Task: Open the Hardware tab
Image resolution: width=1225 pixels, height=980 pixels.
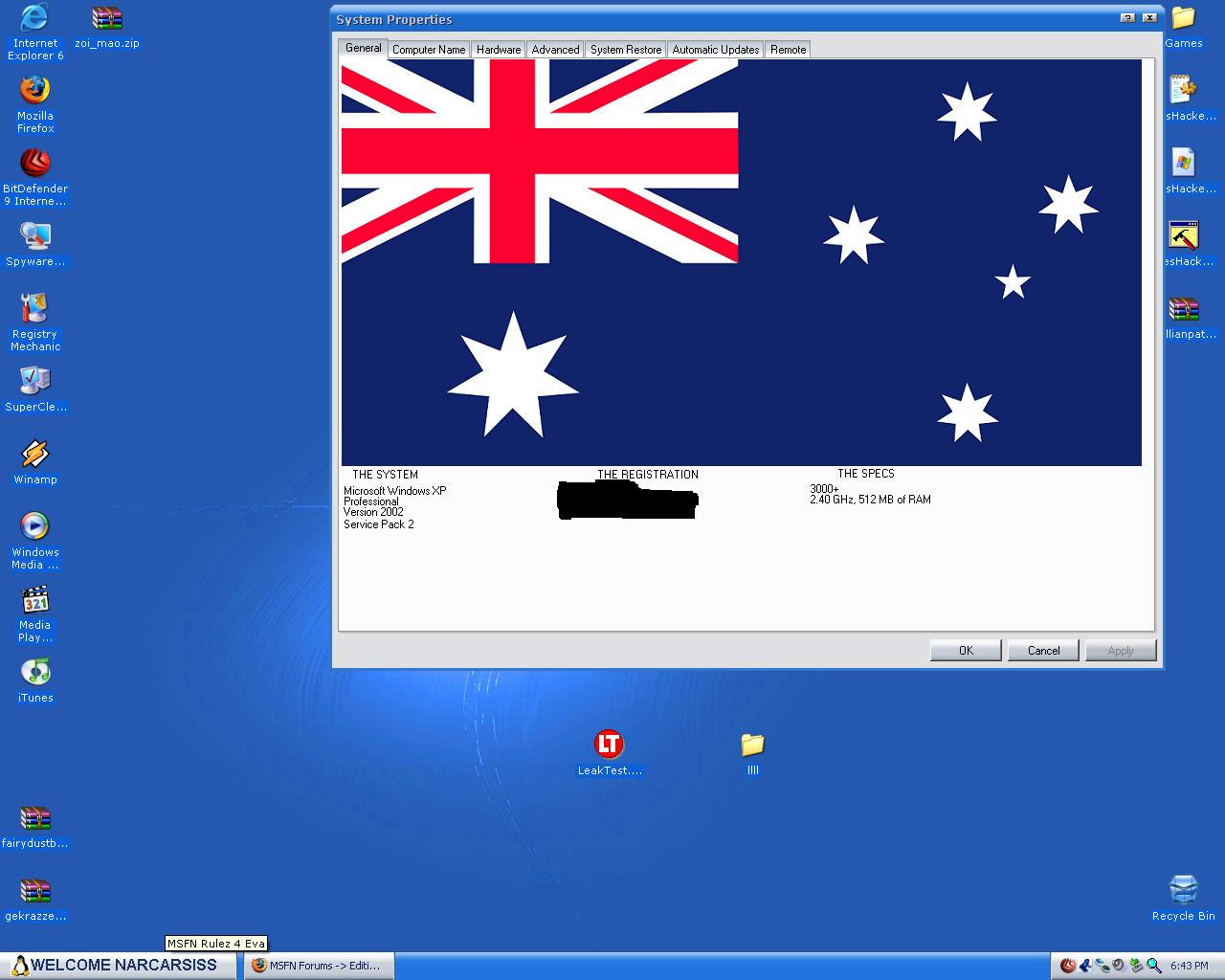Action: 499,50
